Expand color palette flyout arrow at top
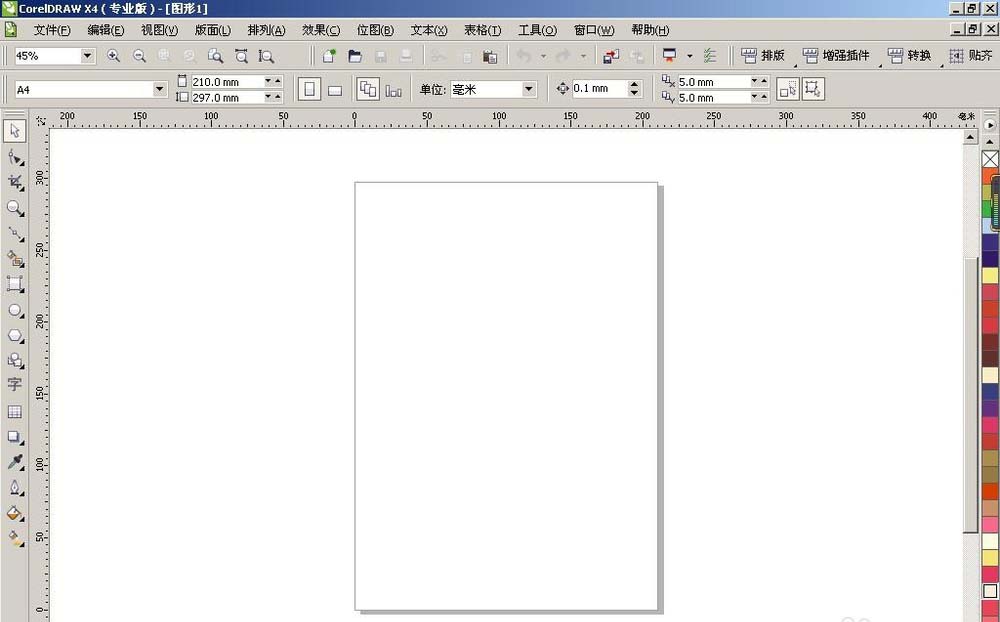1000x622 pixels. [990, 125]
